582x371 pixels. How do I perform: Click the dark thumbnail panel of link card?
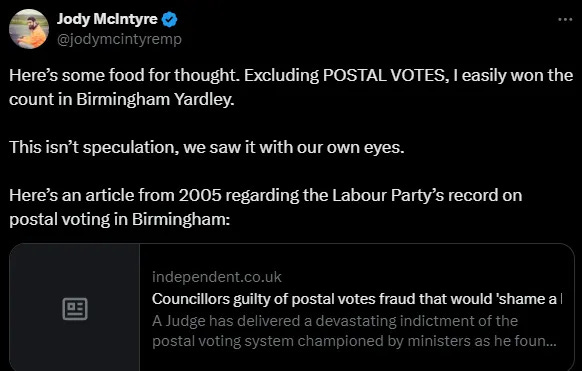[x=75, y=307]
